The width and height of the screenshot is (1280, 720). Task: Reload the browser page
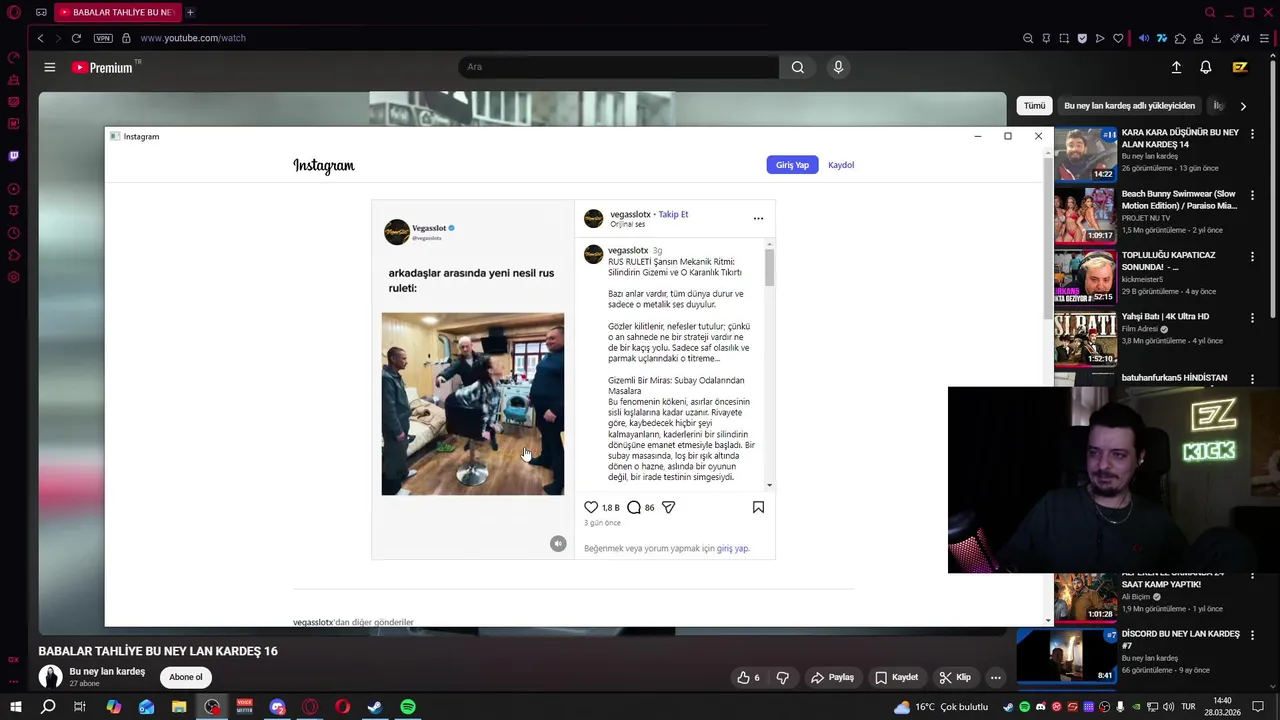(x=76, y=38)
